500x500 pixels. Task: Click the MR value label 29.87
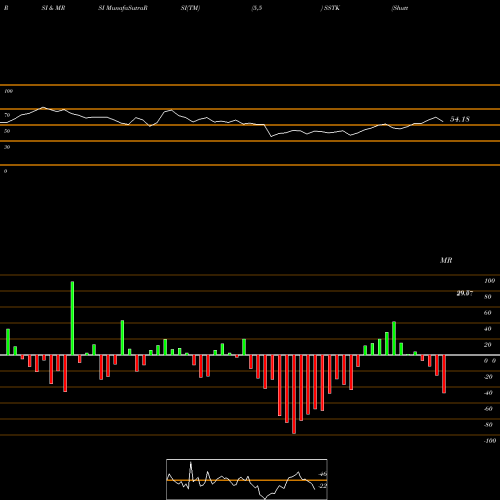coord(464,293)
